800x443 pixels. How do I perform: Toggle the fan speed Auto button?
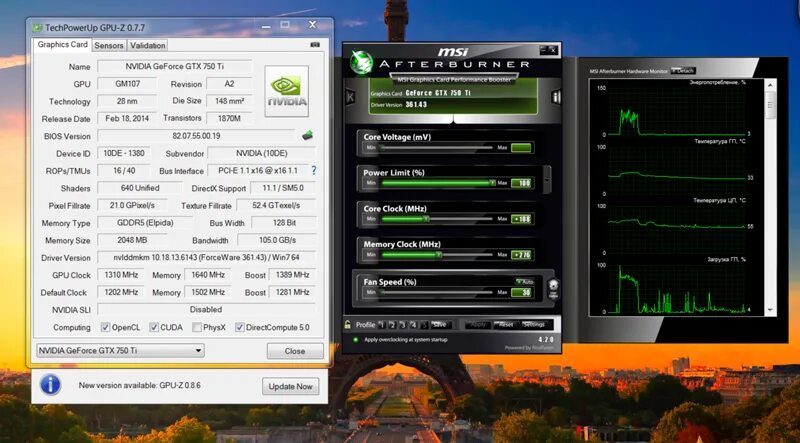(524, 281)
